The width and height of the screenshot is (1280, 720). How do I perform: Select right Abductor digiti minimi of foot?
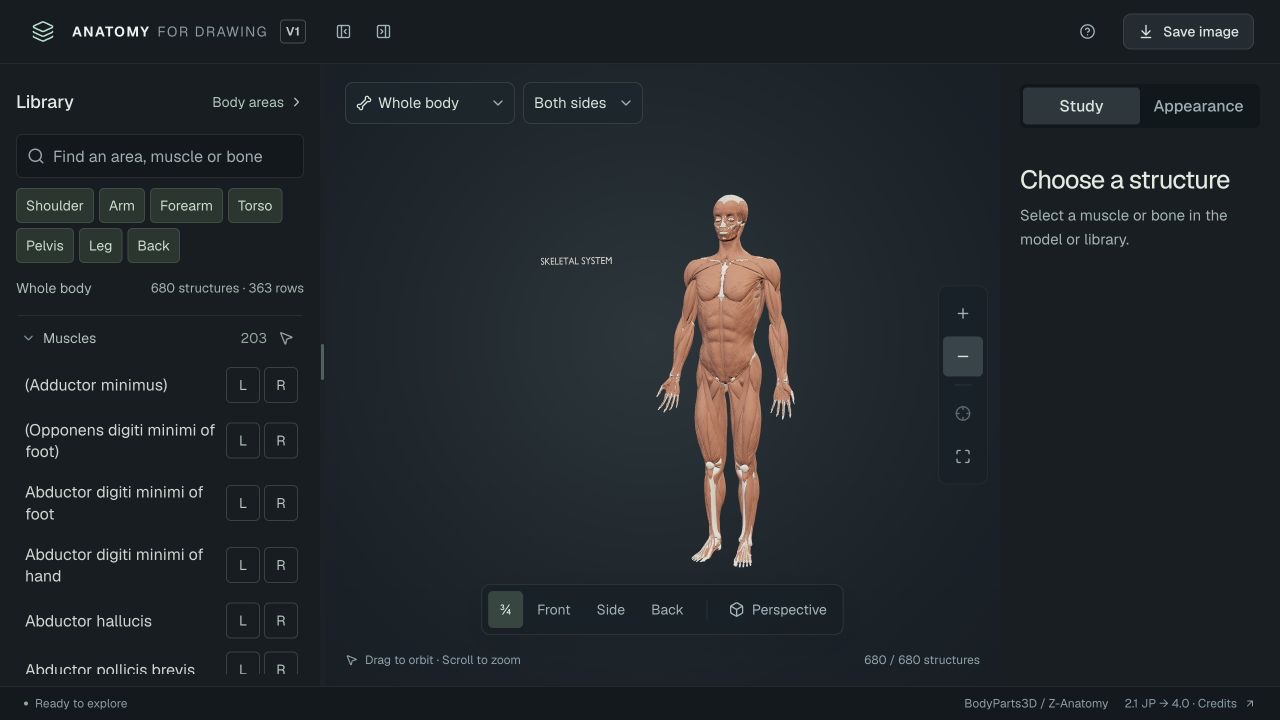pos(281,503)
